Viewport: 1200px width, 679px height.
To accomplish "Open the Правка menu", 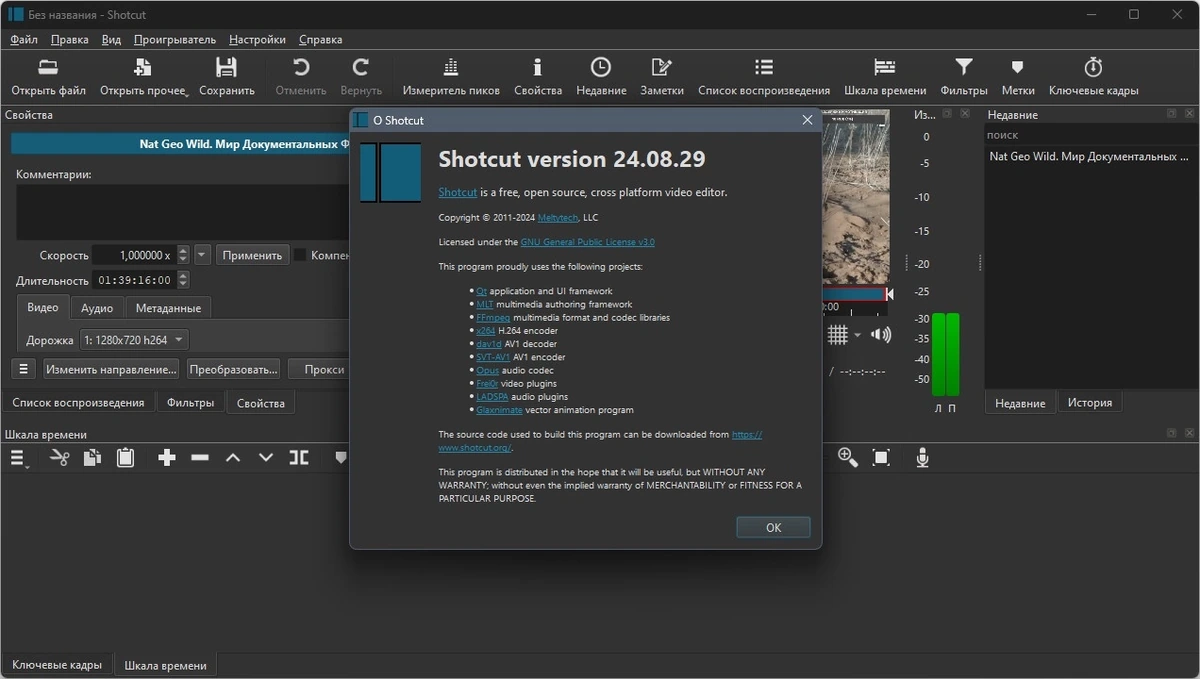I will click(70, 40).
